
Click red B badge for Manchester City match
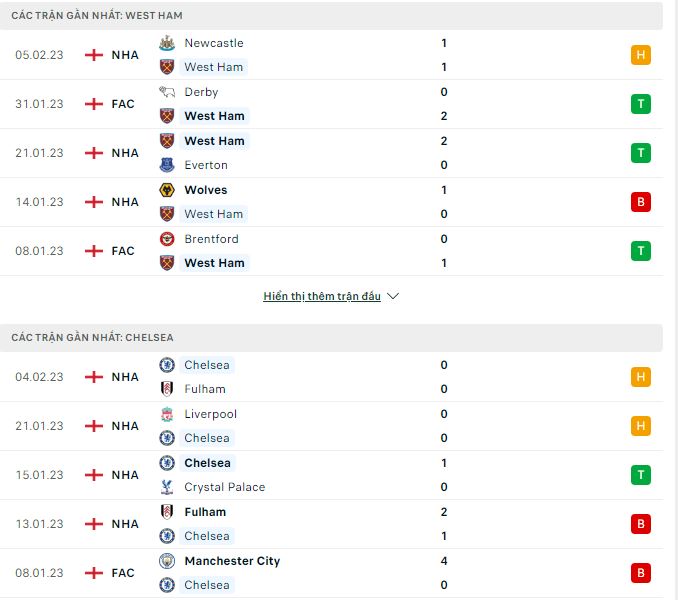click(x=641, y=573)
